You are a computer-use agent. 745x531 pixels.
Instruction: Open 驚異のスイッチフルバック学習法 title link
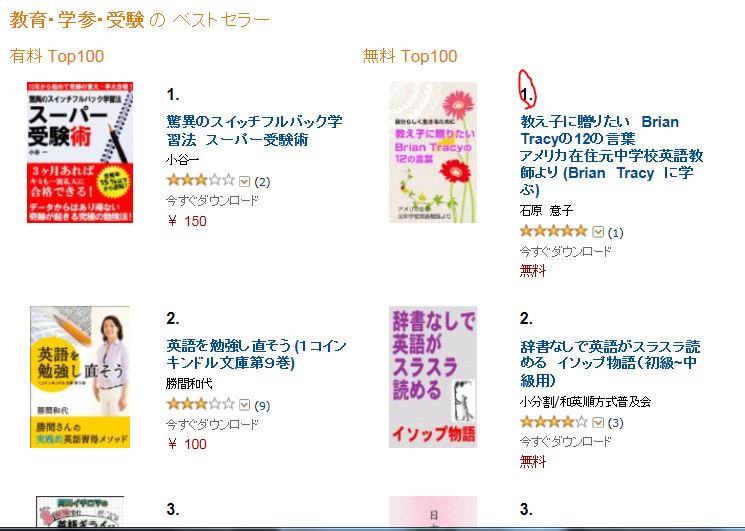point(254,131)
